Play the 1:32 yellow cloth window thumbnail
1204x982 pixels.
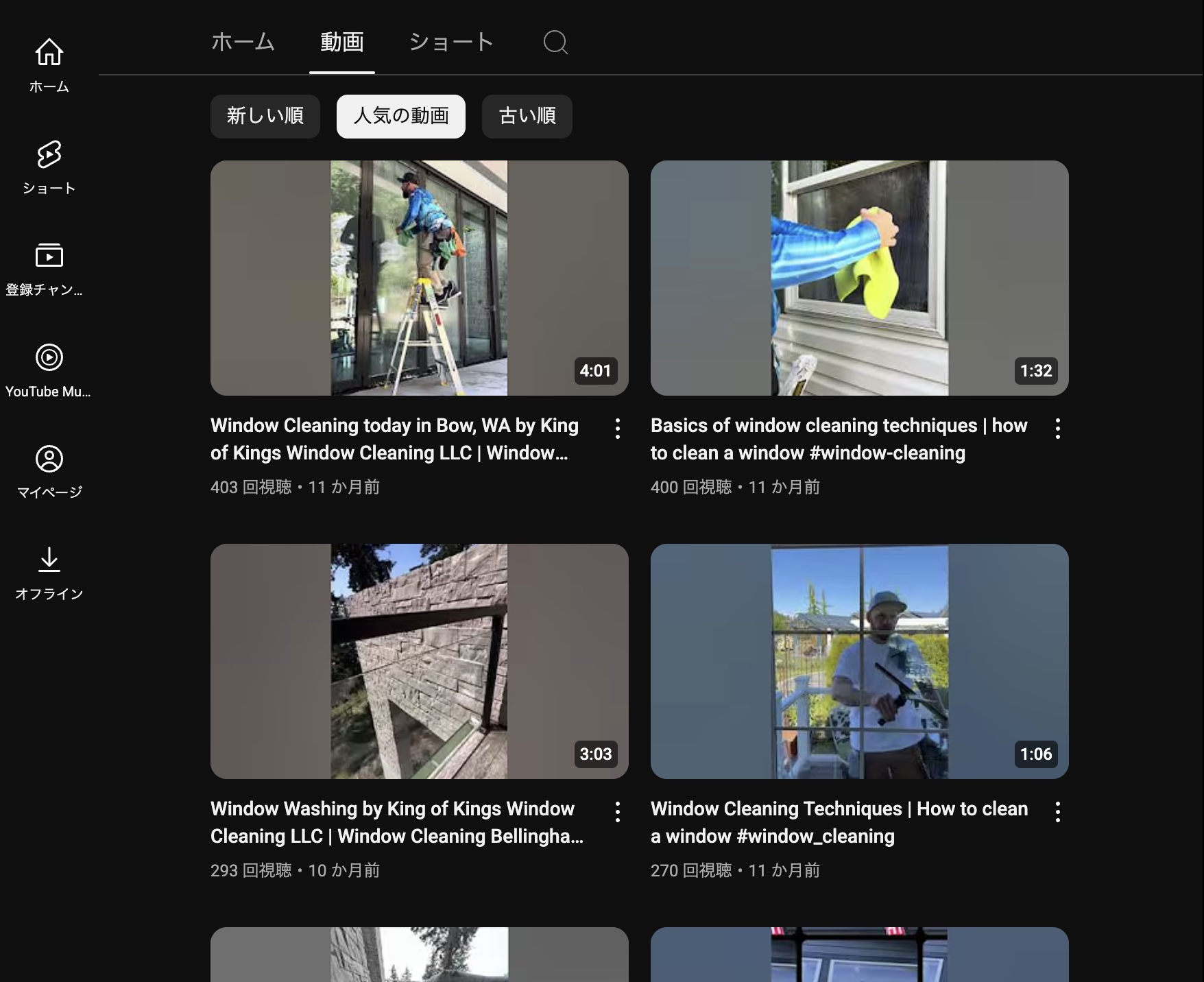(859, 278)
